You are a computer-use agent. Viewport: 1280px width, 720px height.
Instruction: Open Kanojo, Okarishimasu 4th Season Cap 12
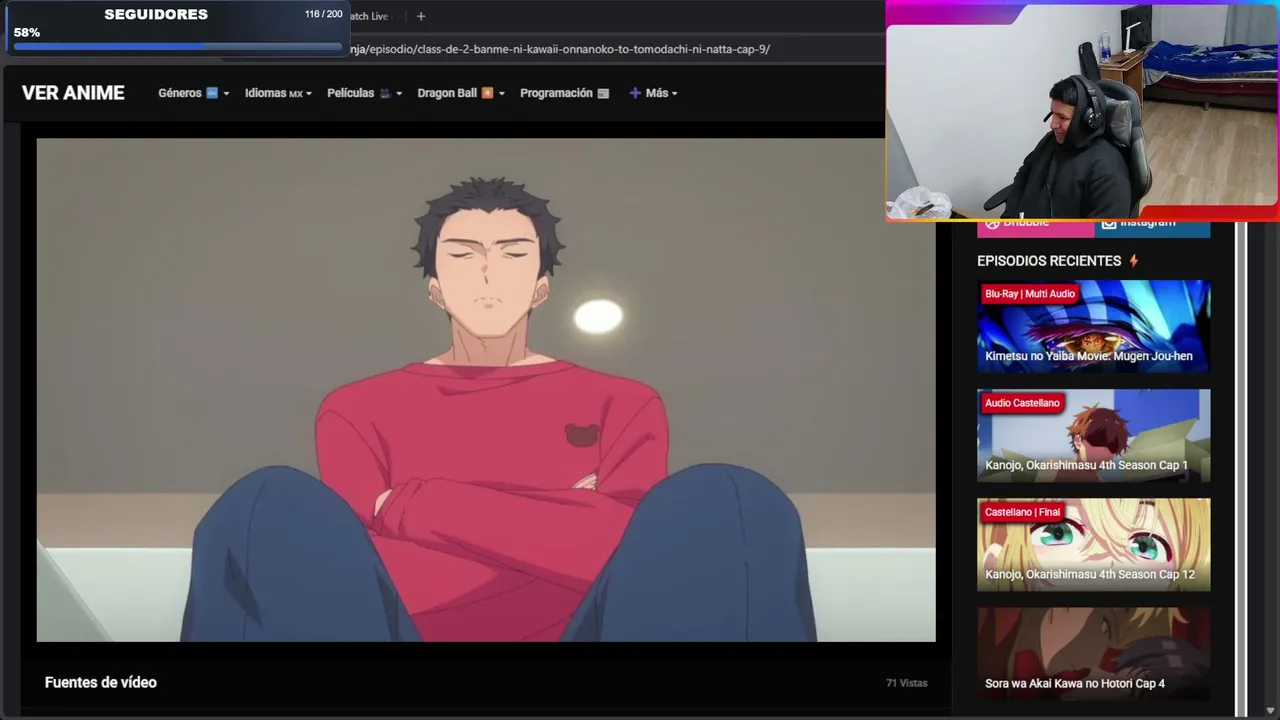[1093, 544]
